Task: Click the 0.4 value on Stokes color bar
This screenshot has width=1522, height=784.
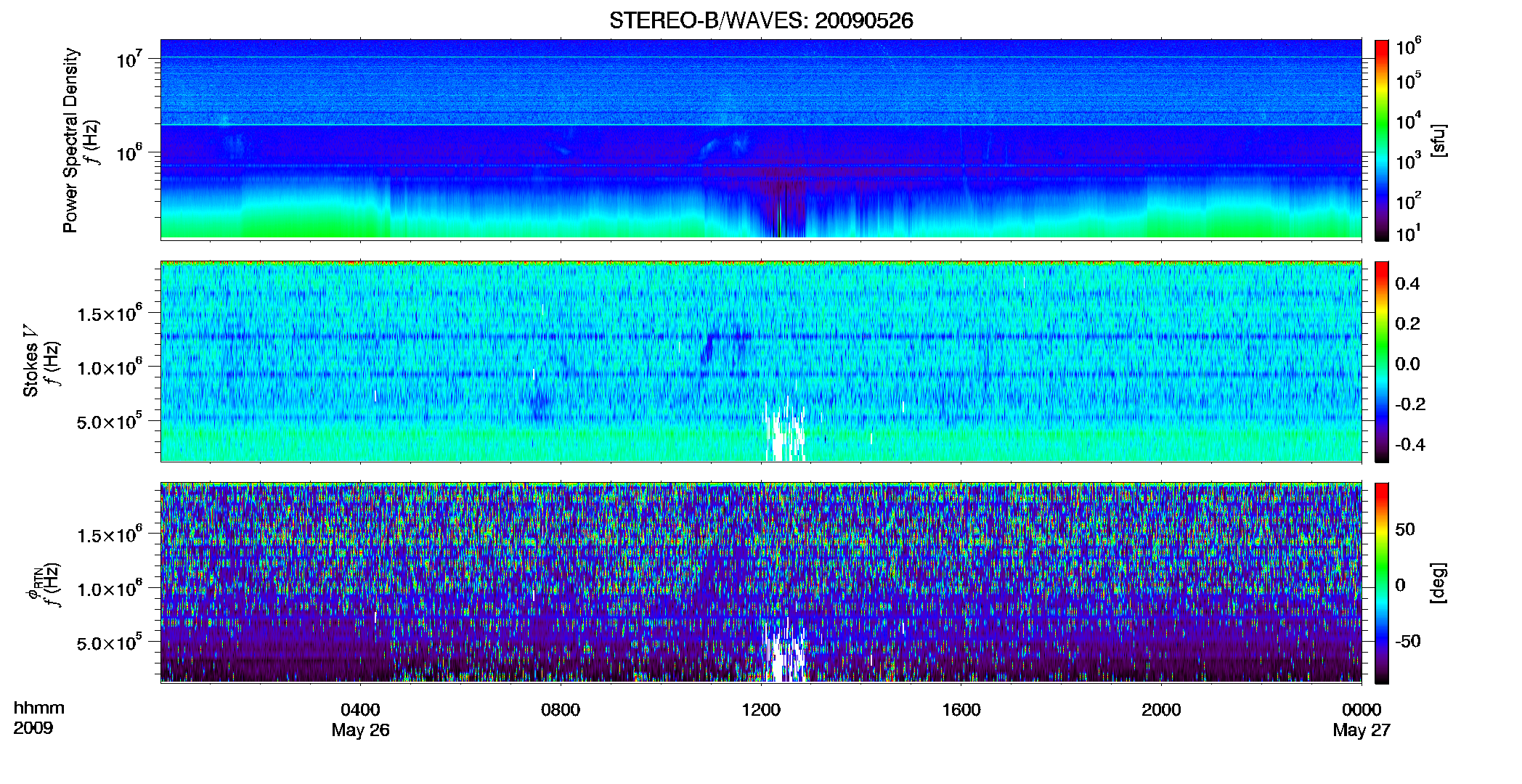Action: (1407, 284)
